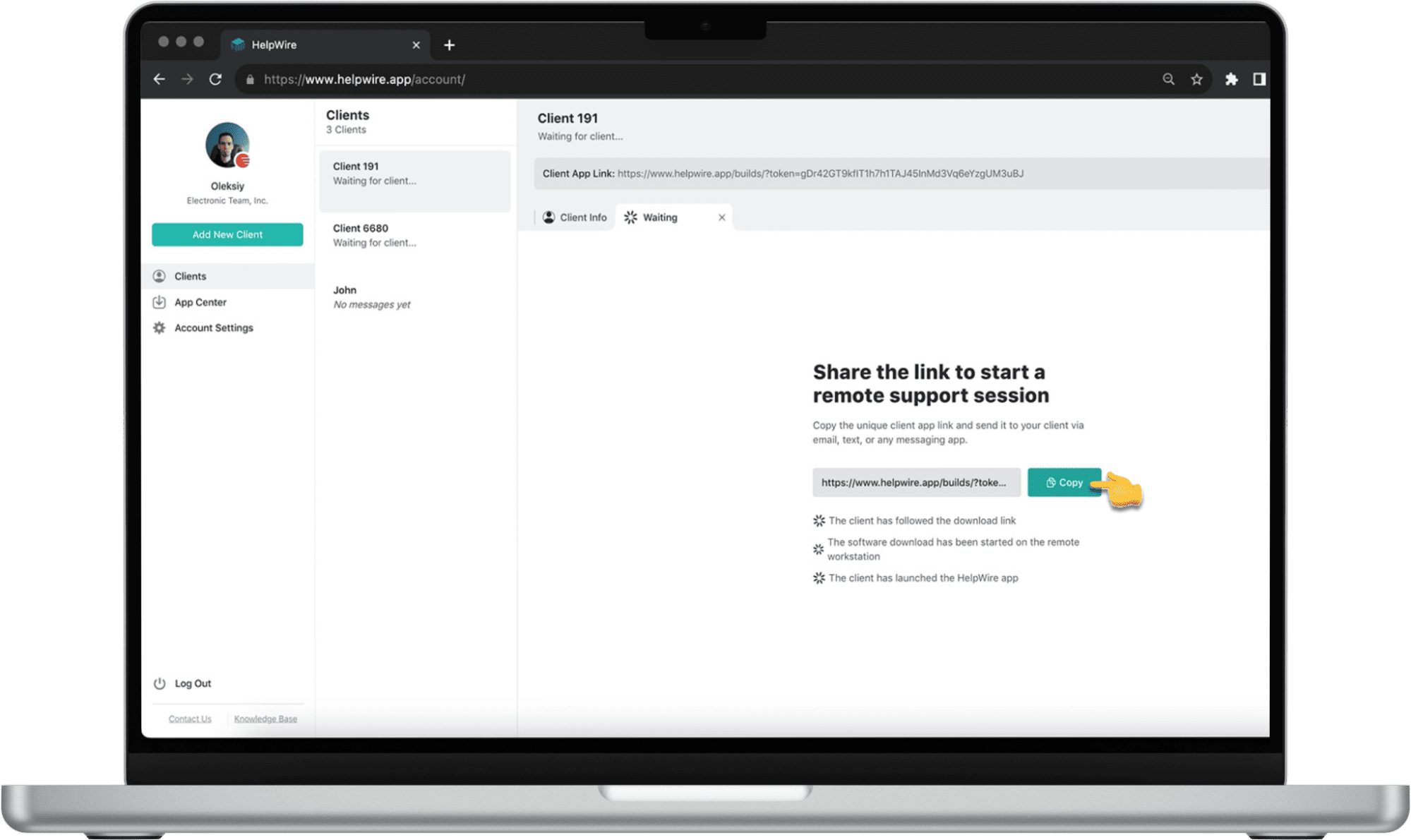This screenshot has width=1411, height=840.
Task: Select Client 6680 from clients list
Action: click(413, 235)
